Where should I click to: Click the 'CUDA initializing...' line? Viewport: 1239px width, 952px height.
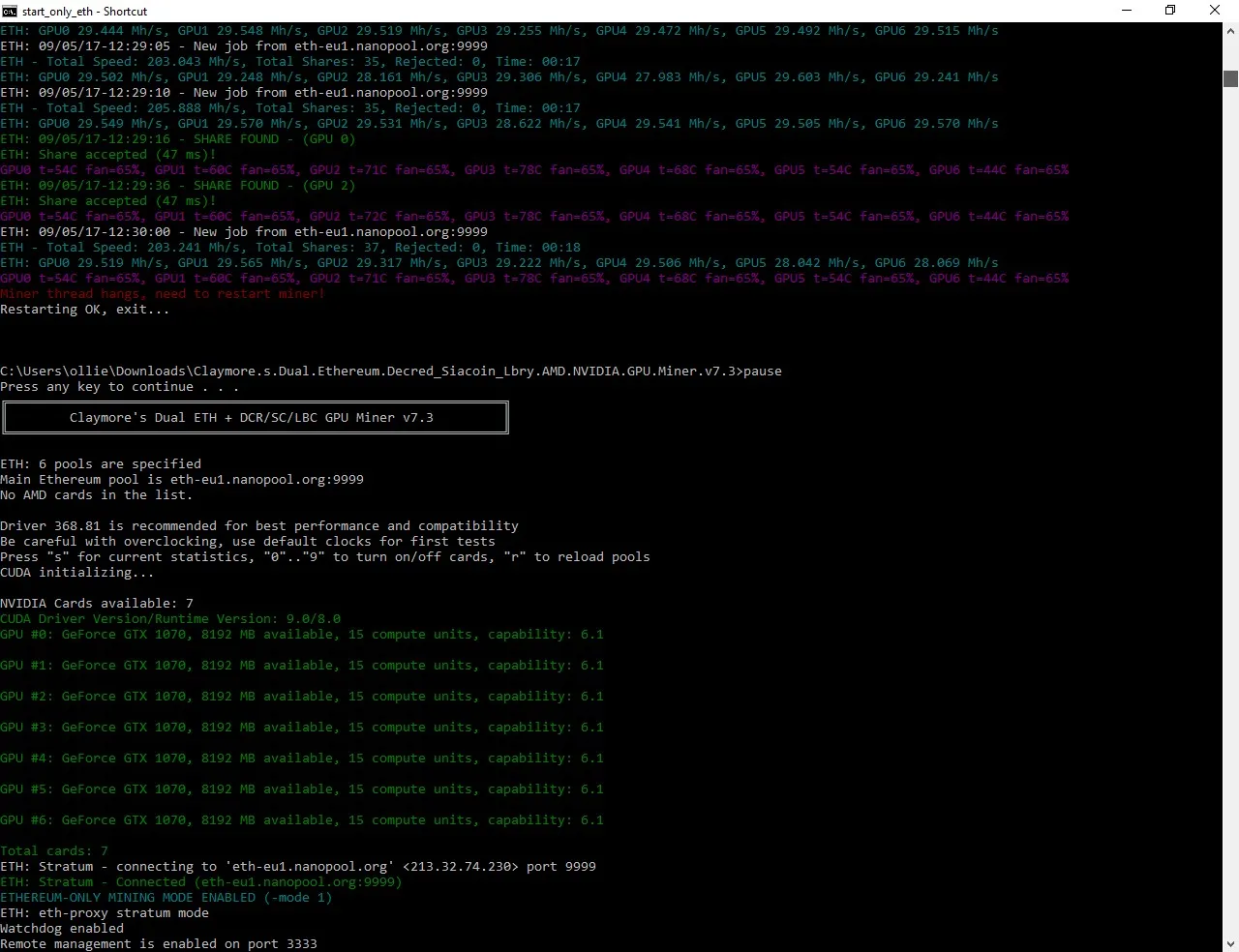coord(77,573)
